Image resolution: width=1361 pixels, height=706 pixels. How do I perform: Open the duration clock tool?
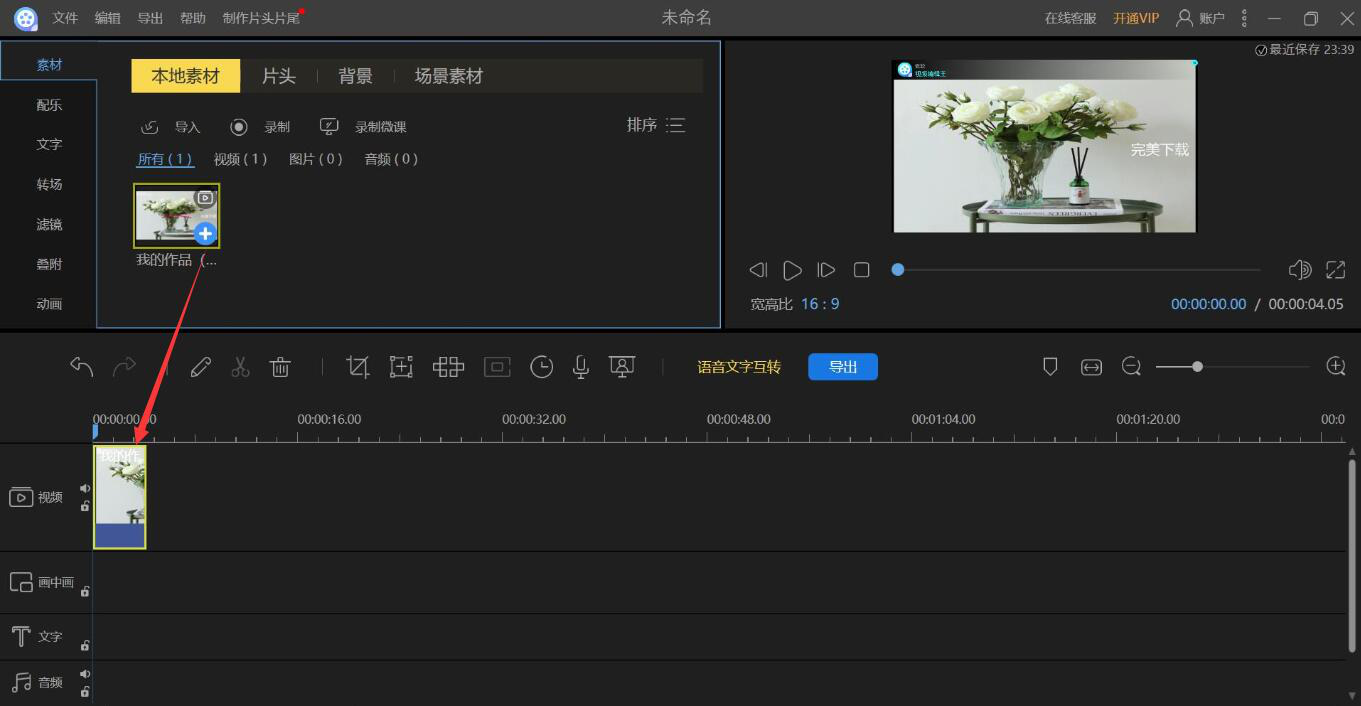pos(541,367)
